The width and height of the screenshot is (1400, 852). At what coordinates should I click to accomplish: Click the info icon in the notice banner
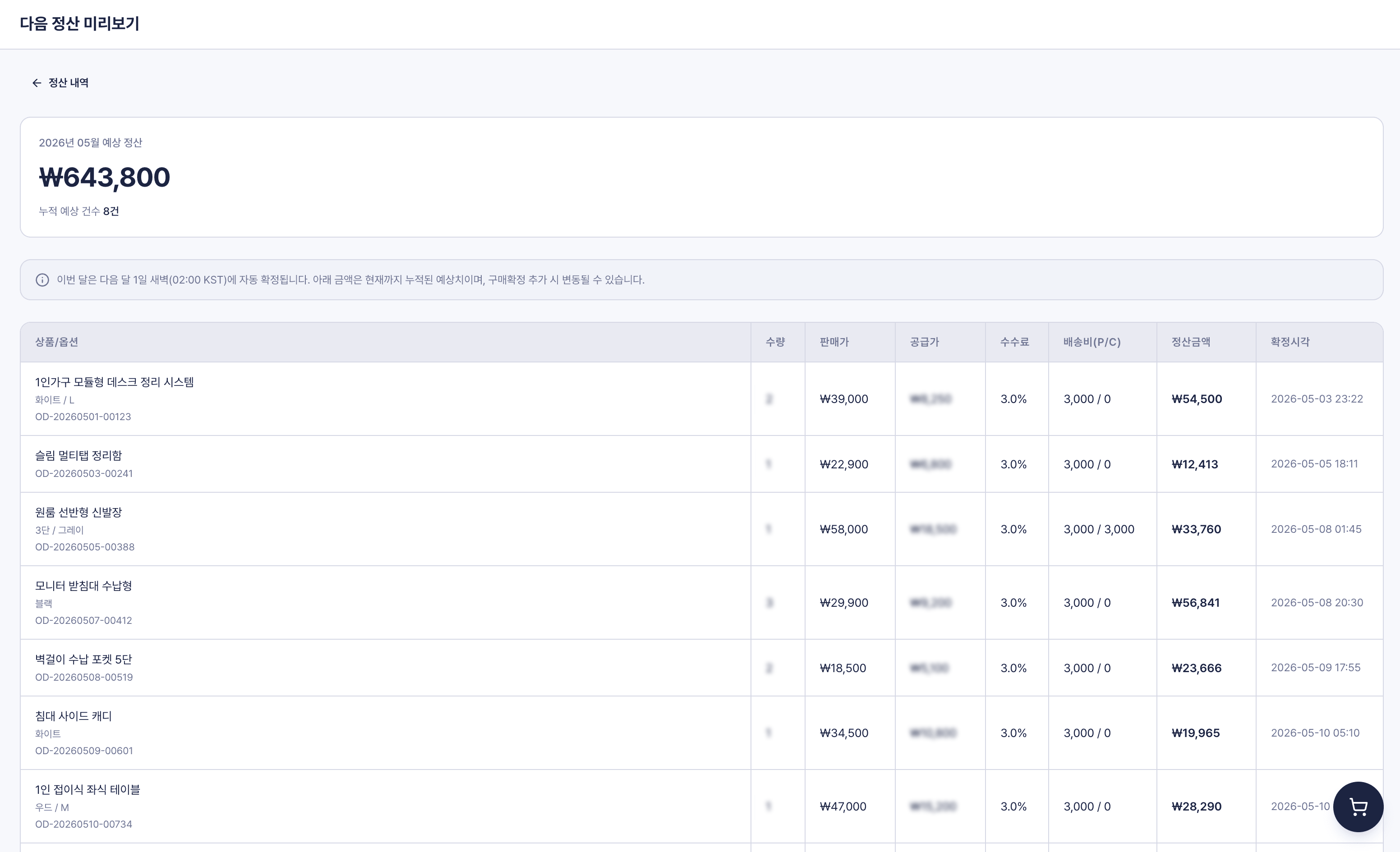click(42, 280)
